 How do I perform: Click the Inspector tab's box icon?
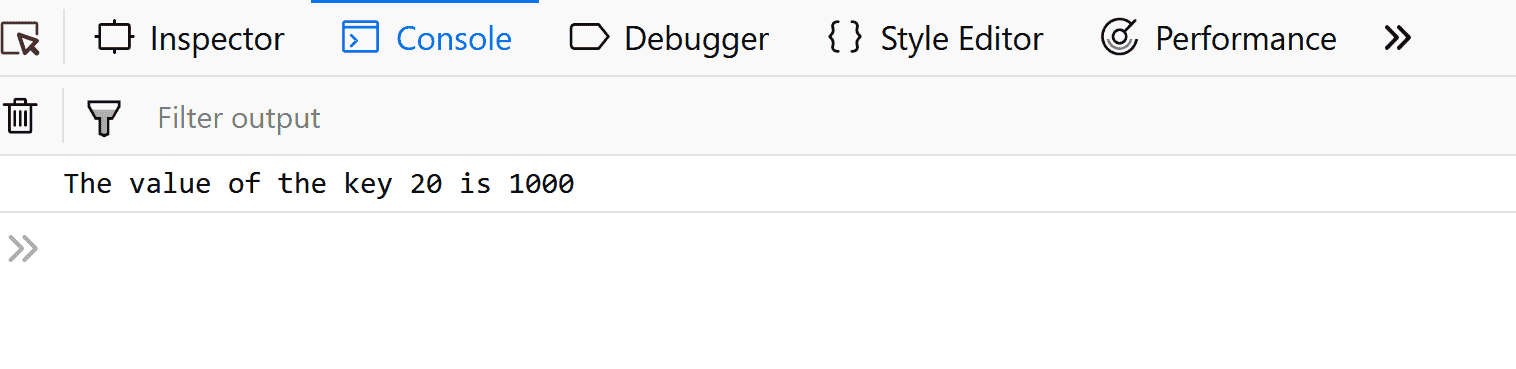tap(114, 38)
